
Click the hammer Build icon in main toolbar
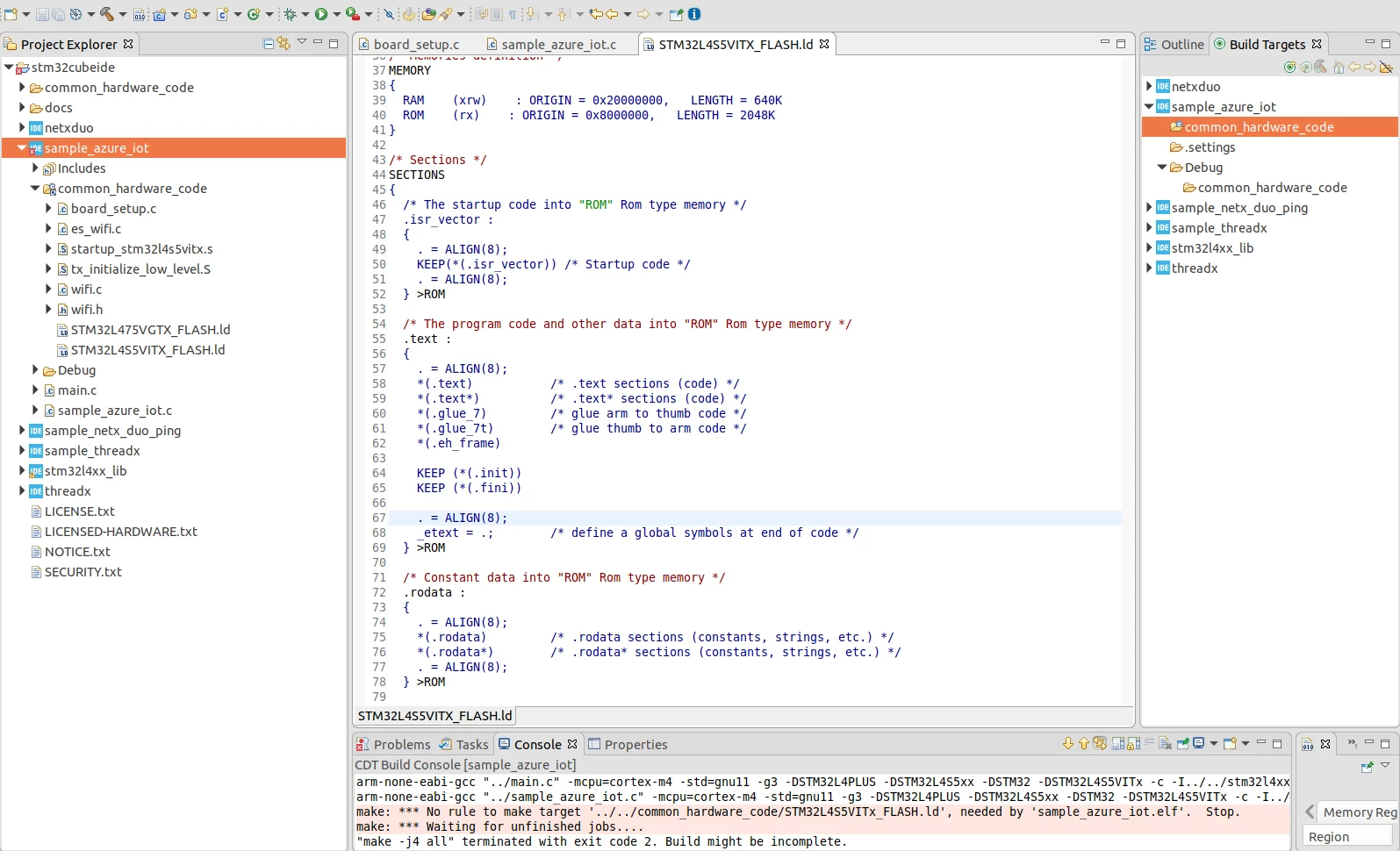pyautogui.click(x=107, y=14)
